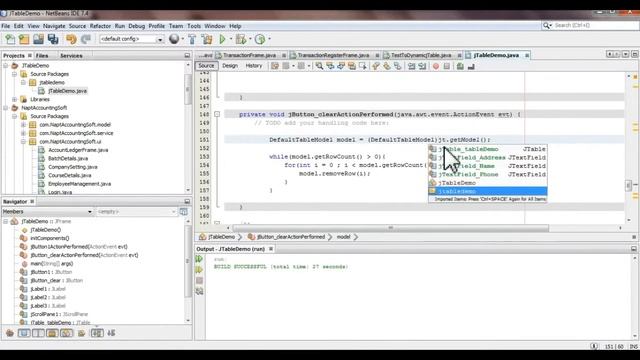The width and height of the screenshot is (640, 360).
Task: Click the Clean and Build icon
Action: click(207, 39)
